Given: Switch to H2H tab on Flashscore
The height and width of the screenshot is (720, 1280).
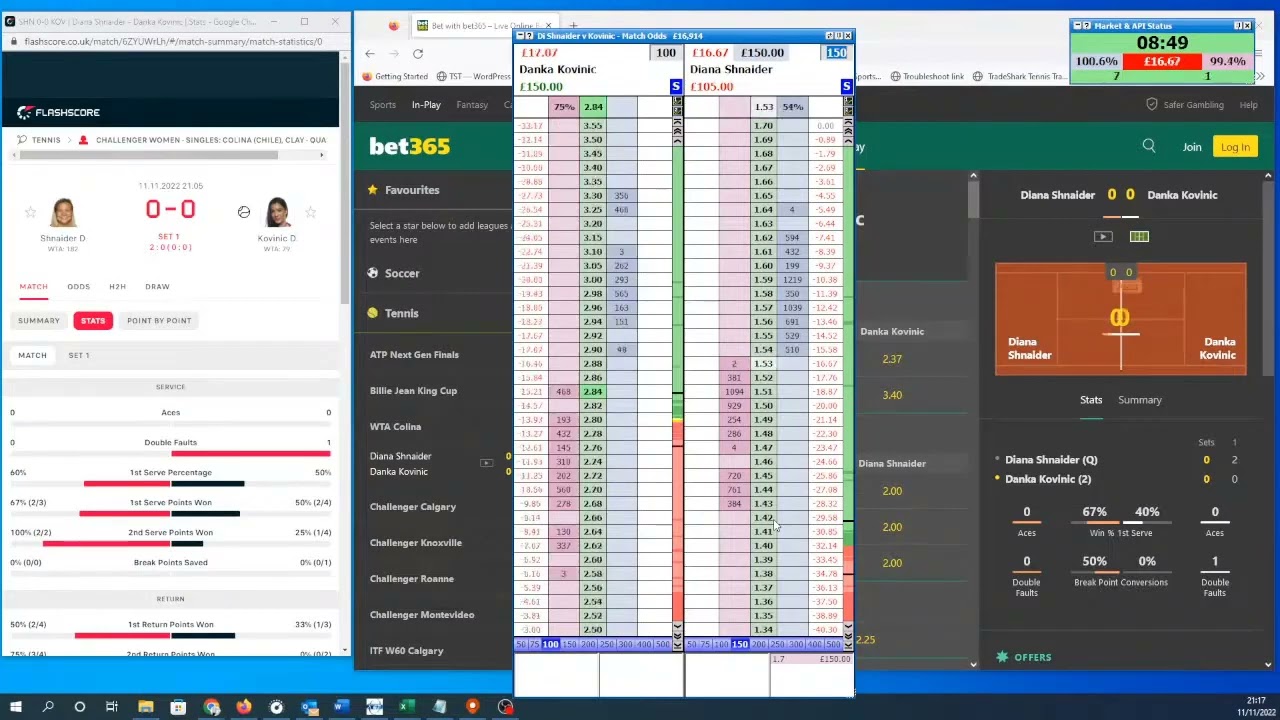Looking at the screenshot, I should (x=117, y=287).
